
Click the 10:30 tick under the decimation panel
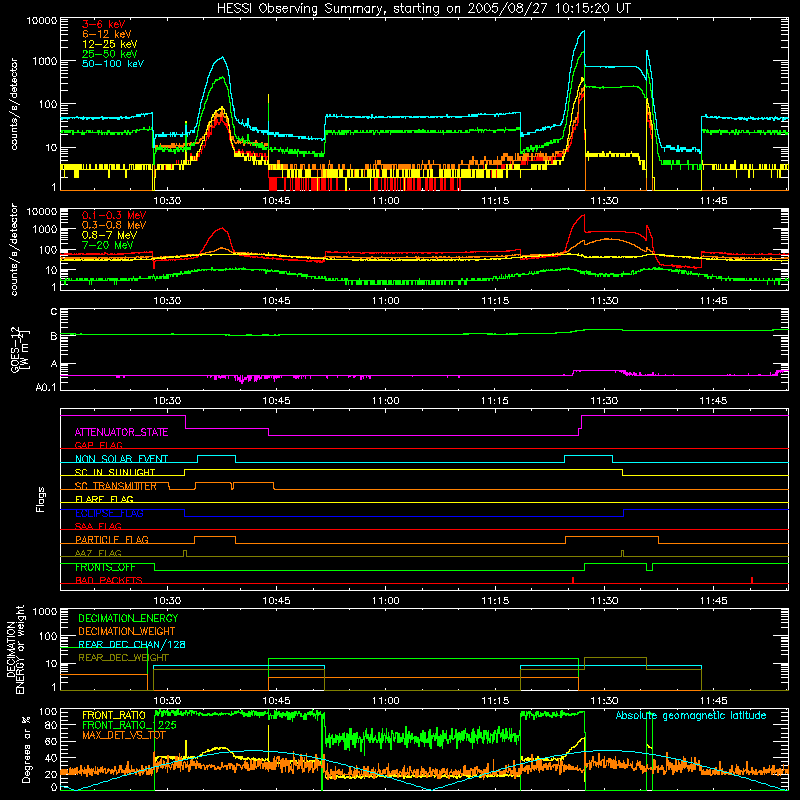click(x=167, y=700)
